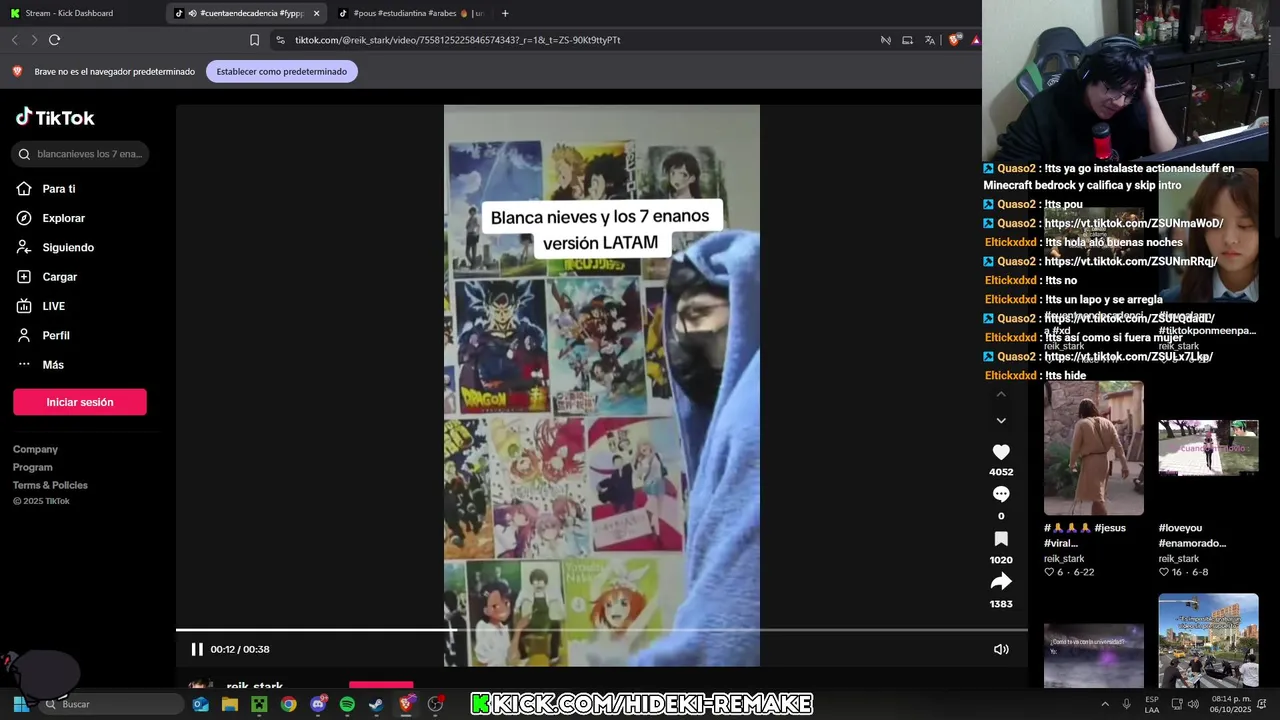Go to next video with down chevron
The image size is (1280, 720).
1001,421
